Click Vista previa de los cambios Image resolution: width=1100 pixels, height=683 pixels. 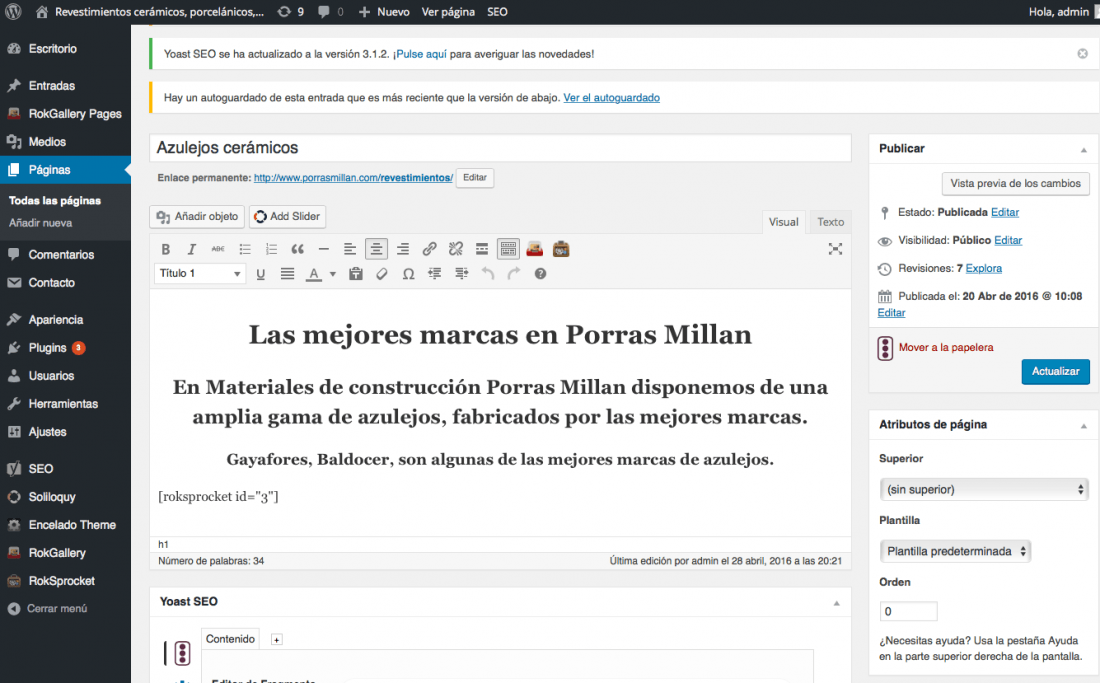pyautogui.click(x=1015, y=184)
